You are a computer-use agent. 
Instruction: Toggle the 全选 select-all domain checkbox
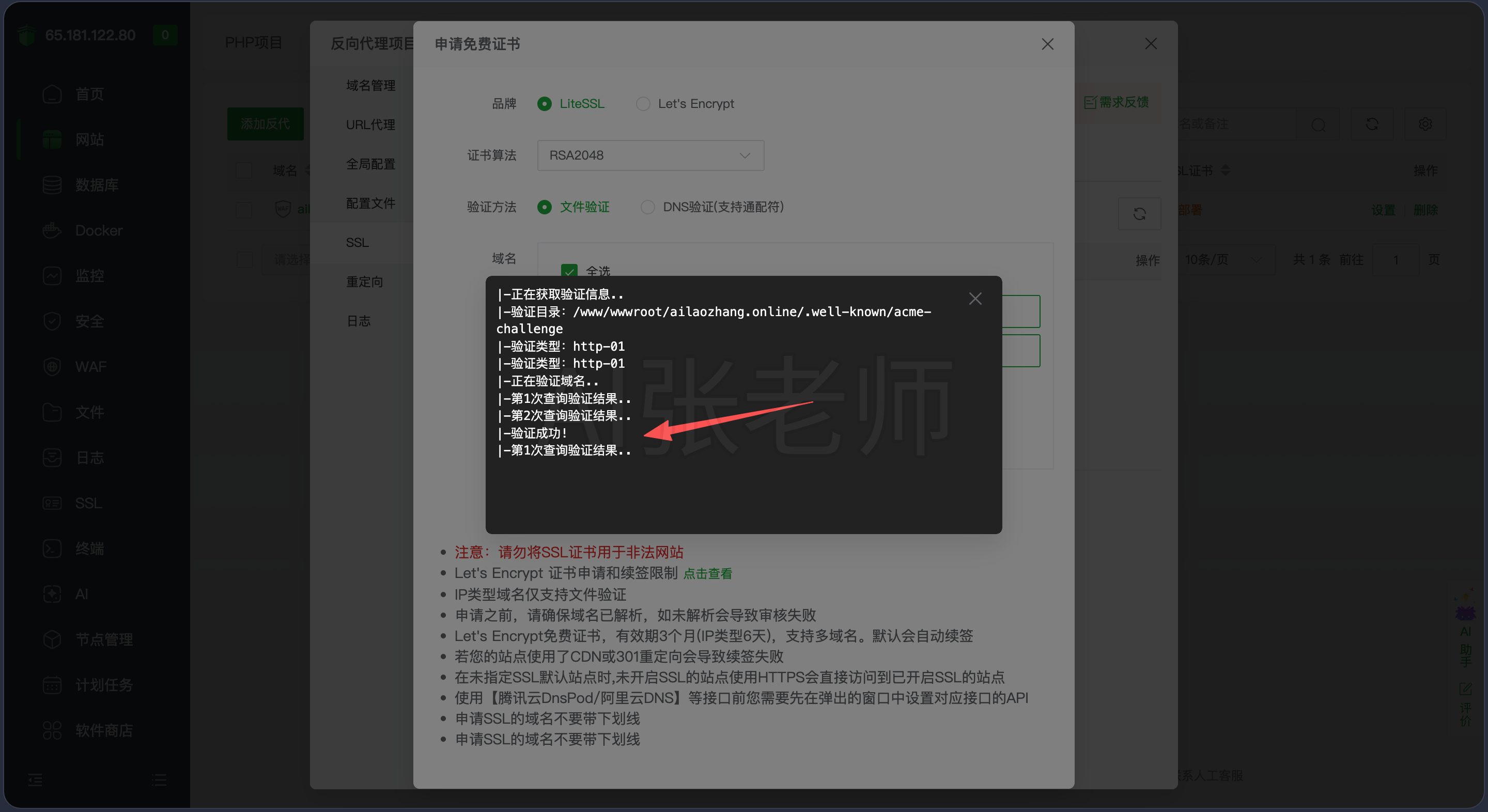[x=569, y=271]
